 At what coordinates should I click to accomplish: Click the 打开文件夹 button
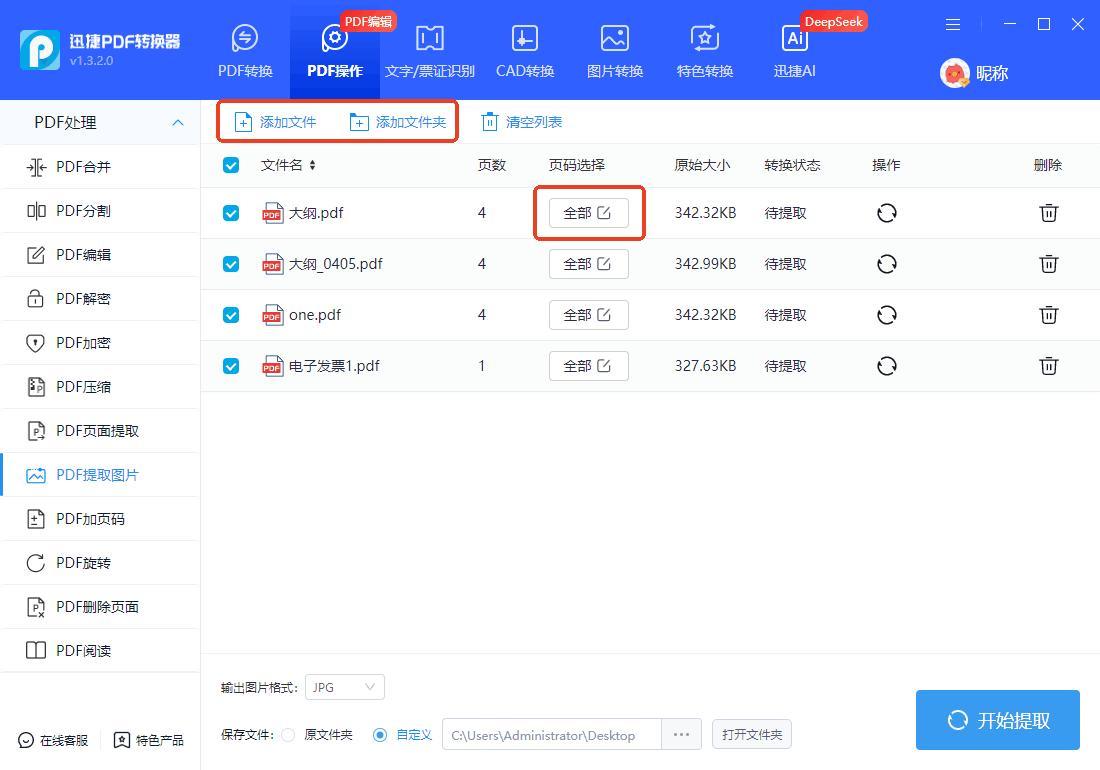point(752,735)
